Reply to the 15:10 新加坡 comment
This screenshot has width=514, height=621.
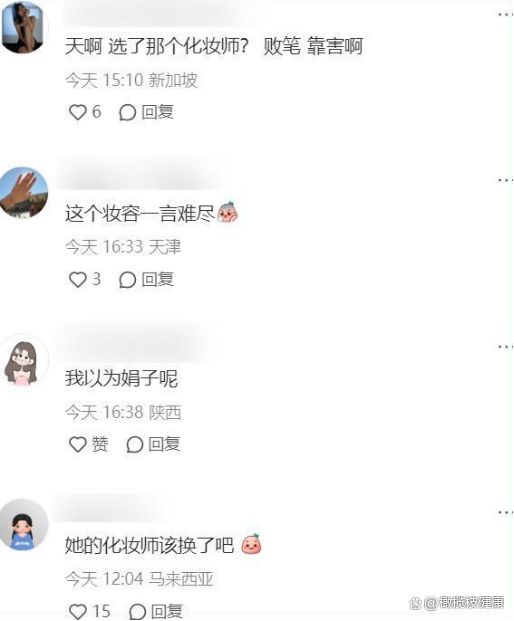tap(147, 112)
